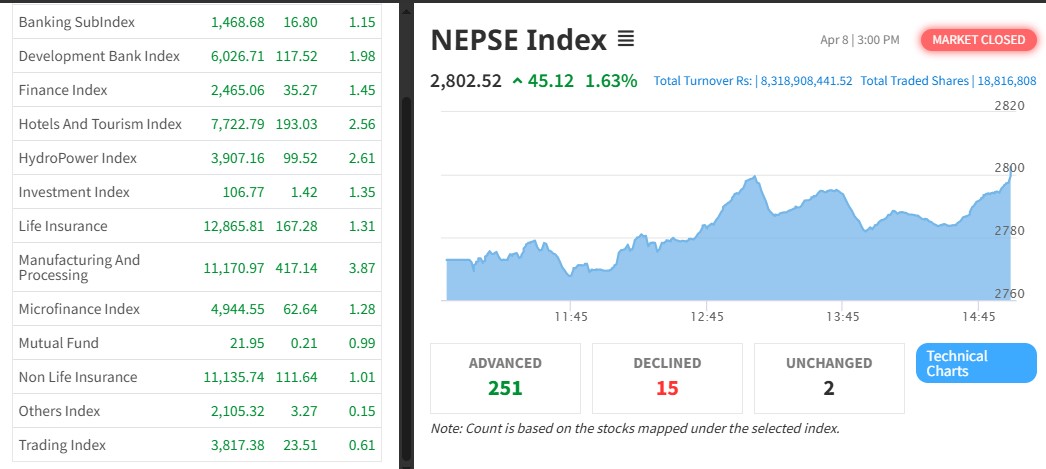Viewport: 1046px width, 469px height.
Task: Click the Unchanged 2 stocks card
Action: 829,378
